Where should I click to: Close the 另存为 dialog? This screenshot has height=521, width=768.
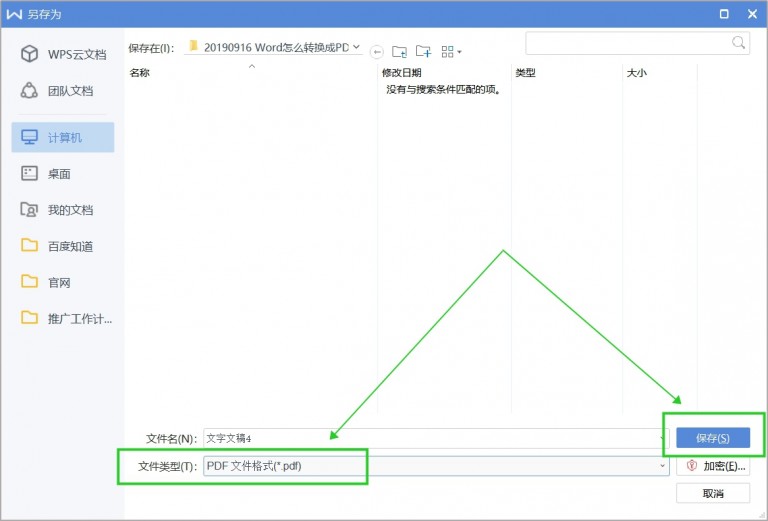pyautogui.click(x=753, y=14)
